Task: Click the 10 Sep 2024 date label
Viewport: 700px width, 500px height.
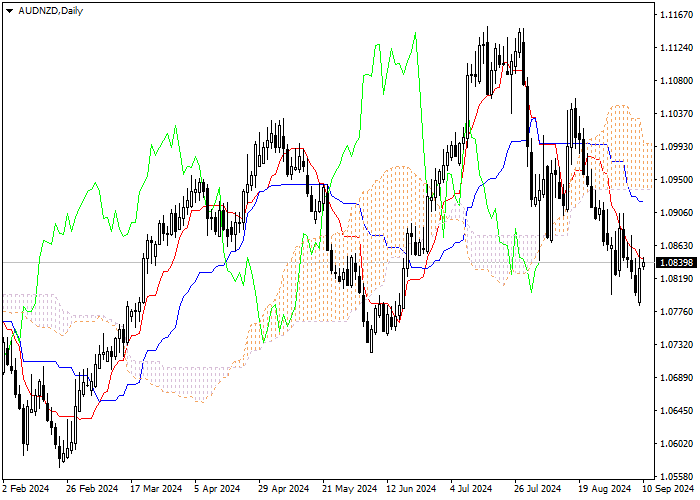Action: [668, 489]
